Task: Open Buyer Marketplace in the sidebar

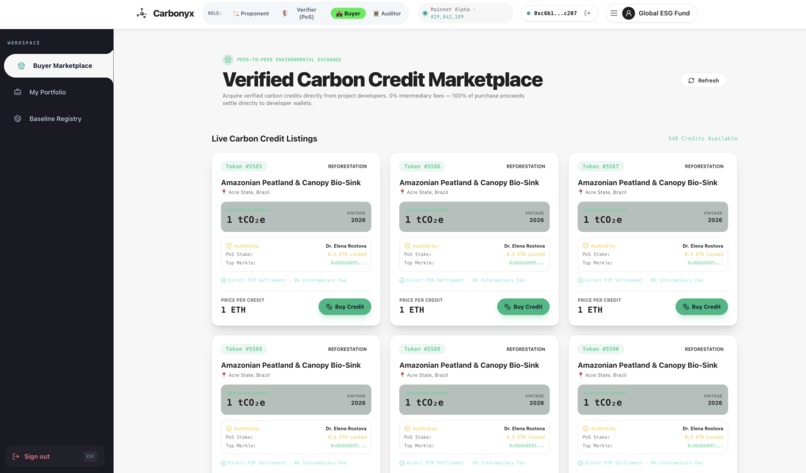Action: (58, 66)
